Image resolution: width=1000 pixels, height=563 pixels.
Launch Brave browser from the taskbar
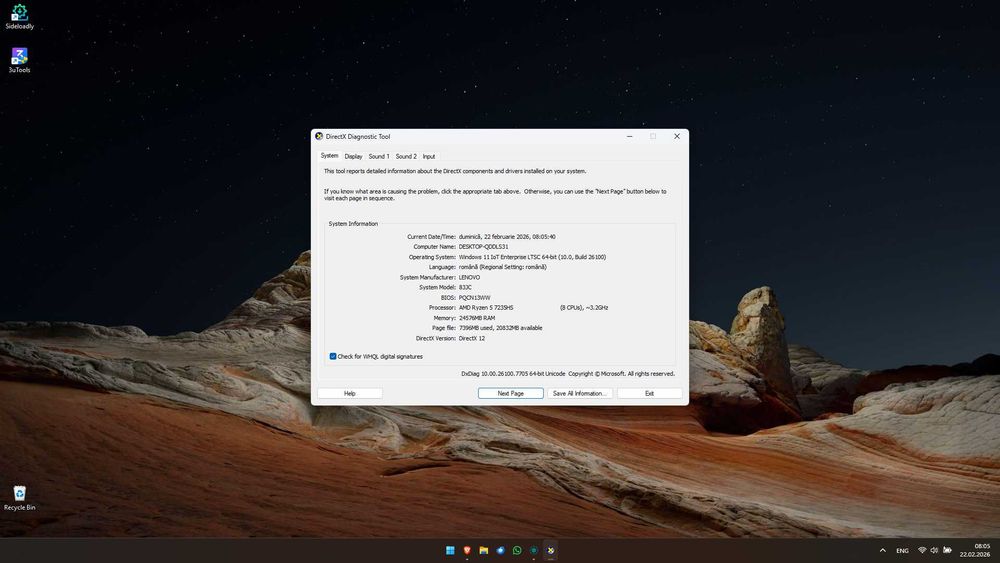[467, 550]
